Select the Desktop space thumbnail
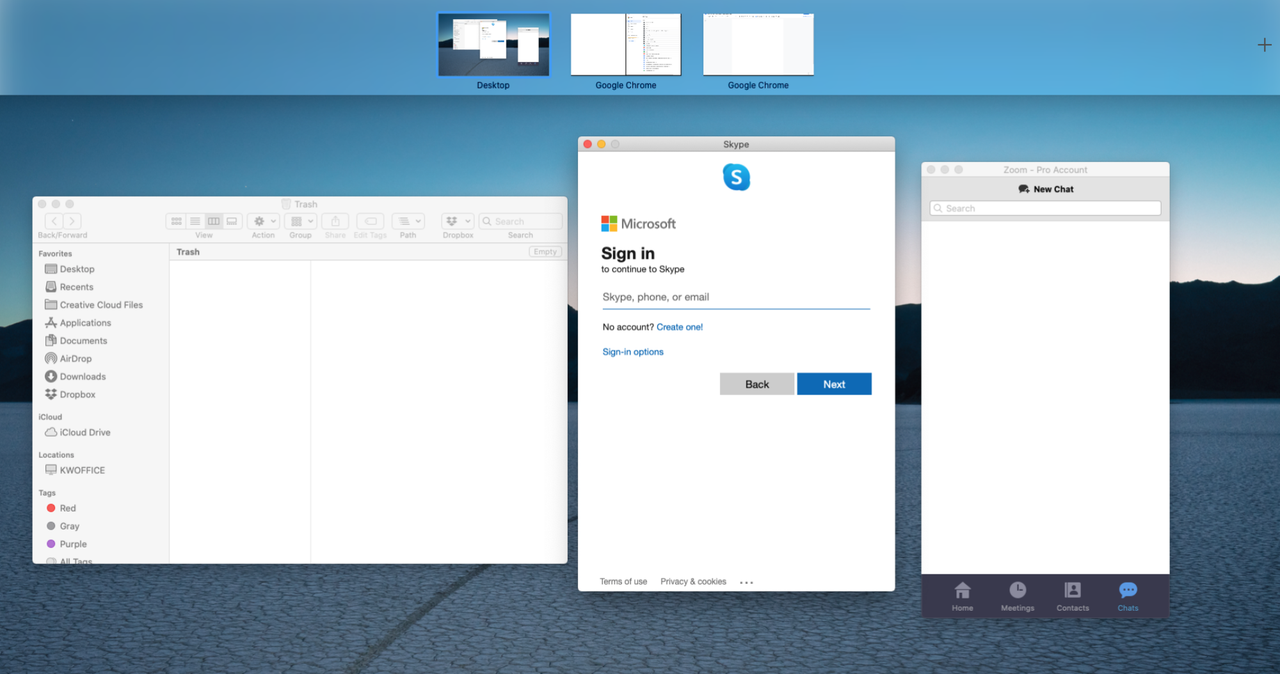Image resolution: width=1280 pixels, height=674 pixels. coord(493,45)
